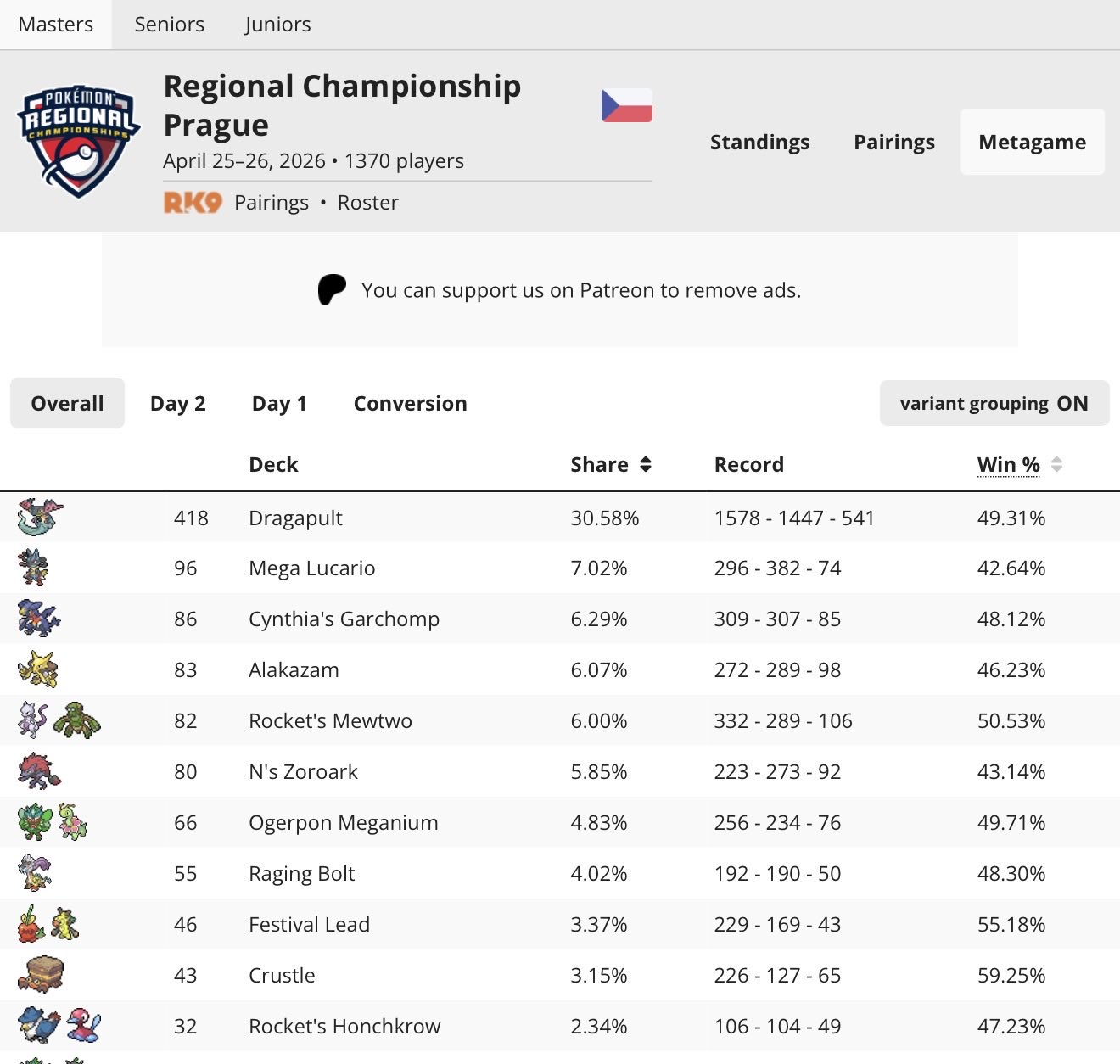Sort table by Share column arrows
The image size is (1120, 1064).
[x=646, y=464]
